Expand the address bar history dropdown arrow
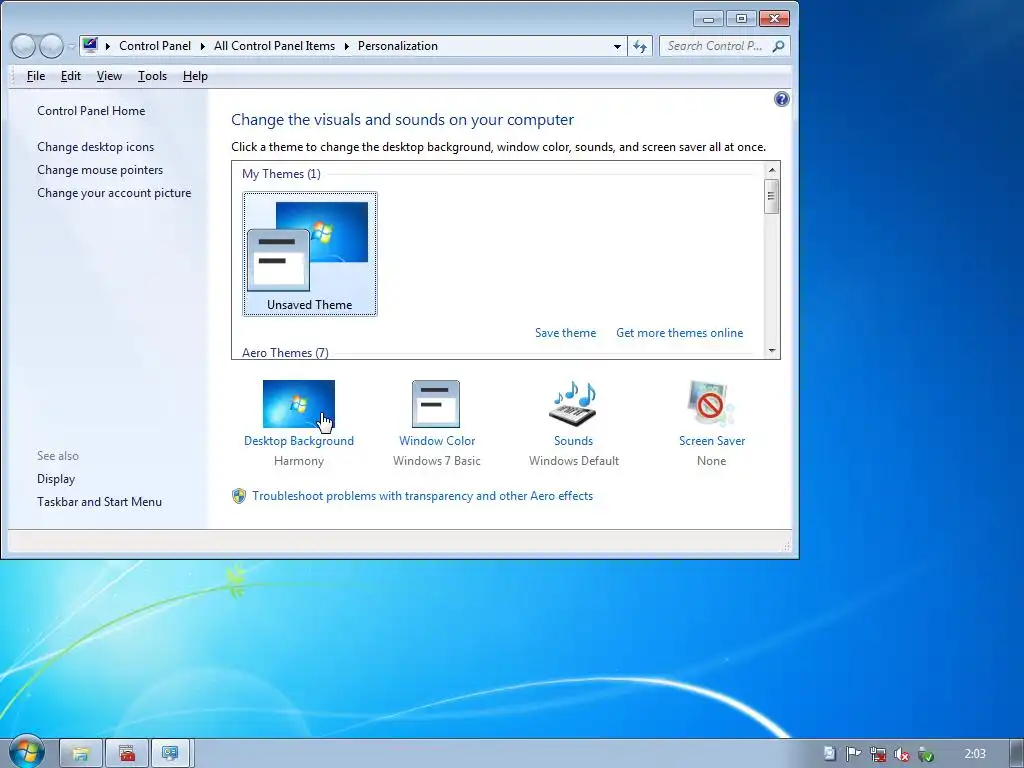The height and width of the screenshot is (768, 1024). (617, 46)
